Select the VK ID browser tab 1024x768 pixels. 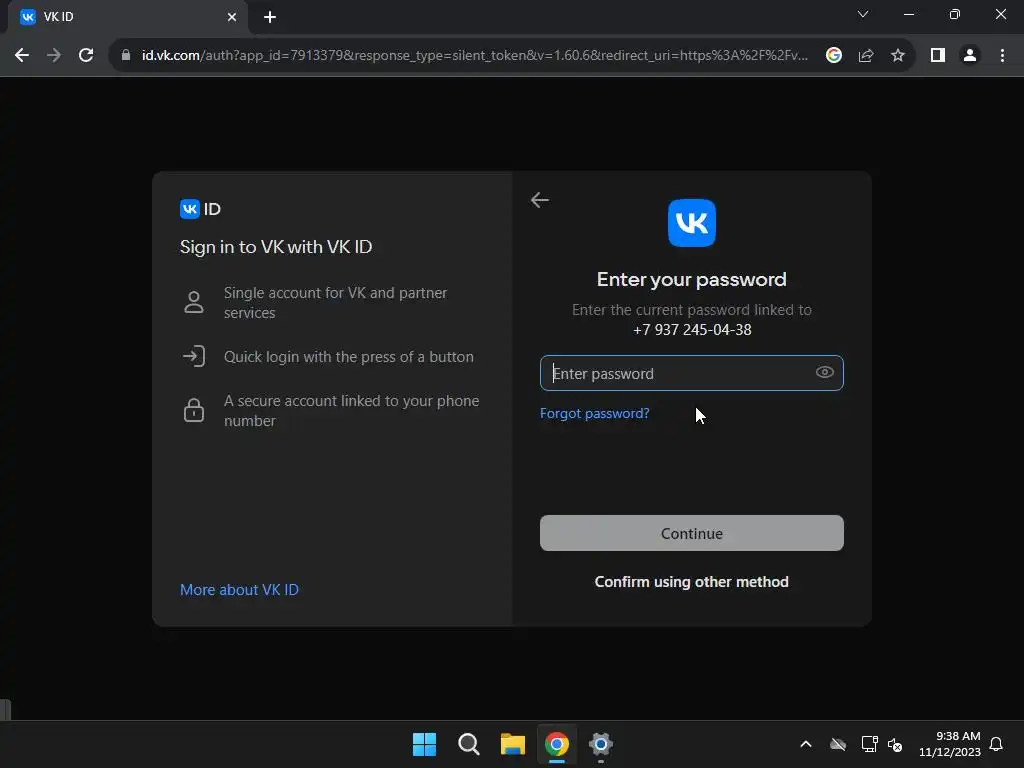pyautogui.click(x=127, y=17)
